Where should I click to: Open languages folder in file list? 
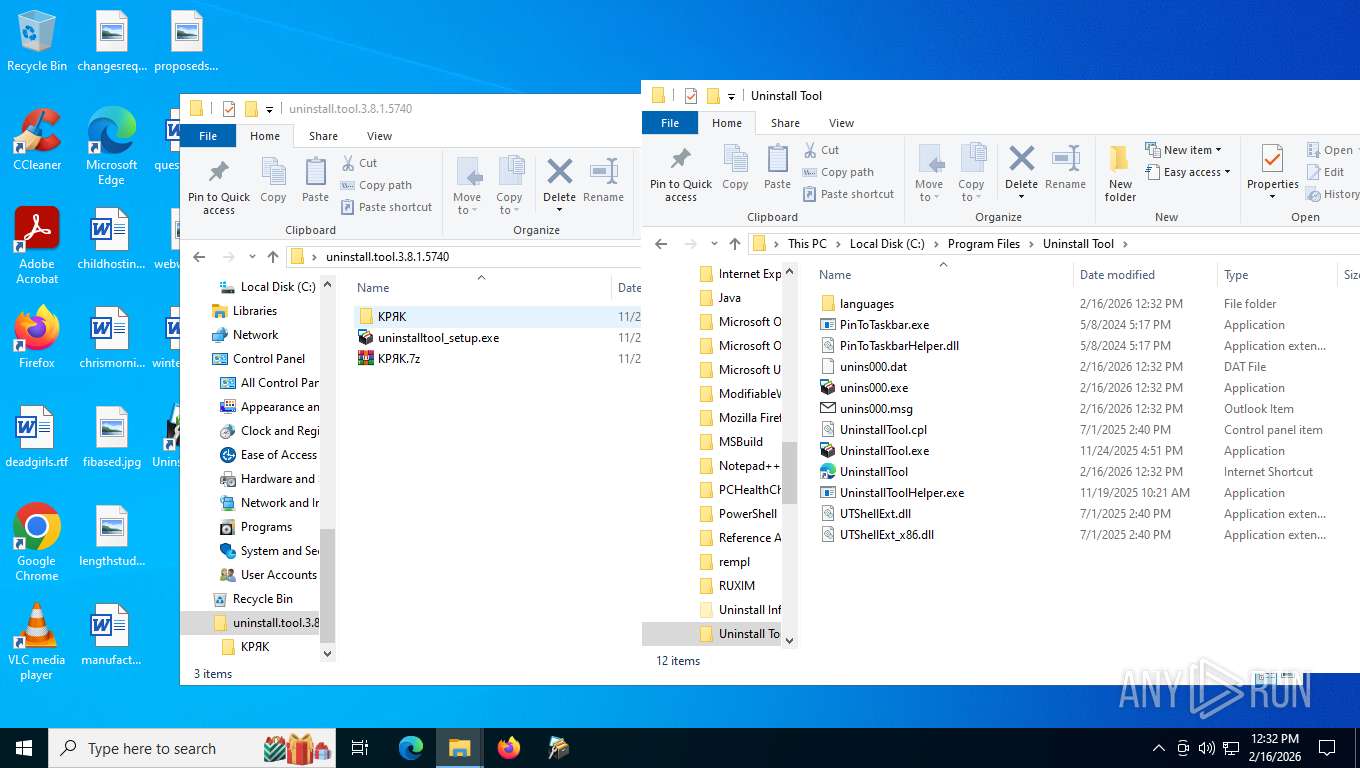[857, 304]
